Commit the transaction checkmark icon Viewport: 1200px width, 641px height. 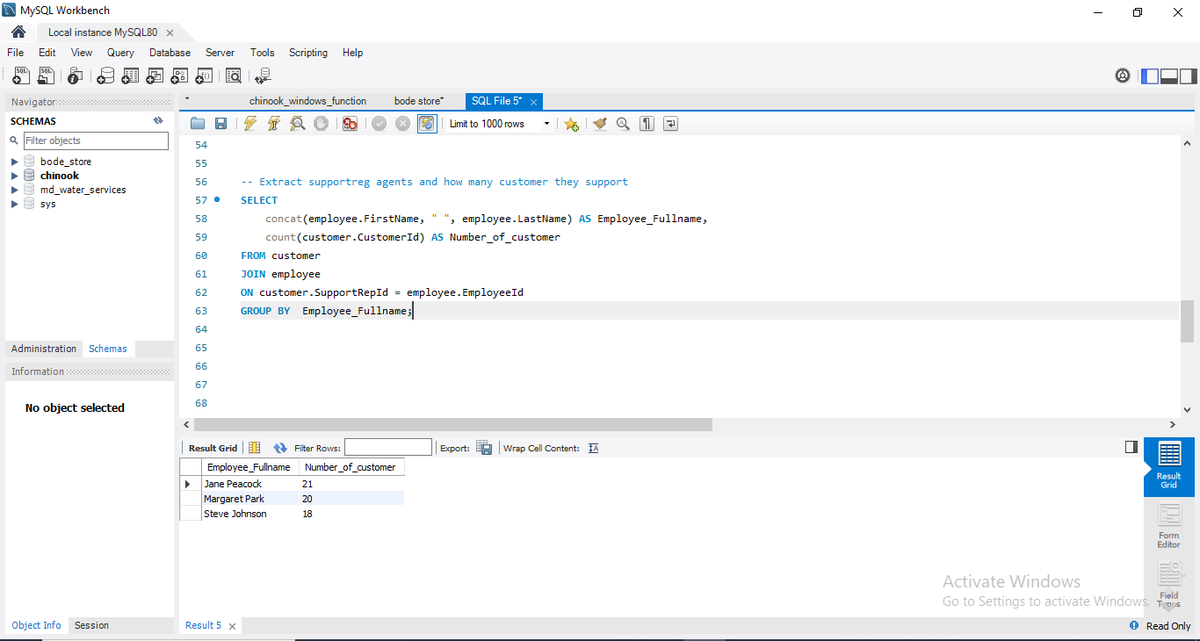(379, 124)
